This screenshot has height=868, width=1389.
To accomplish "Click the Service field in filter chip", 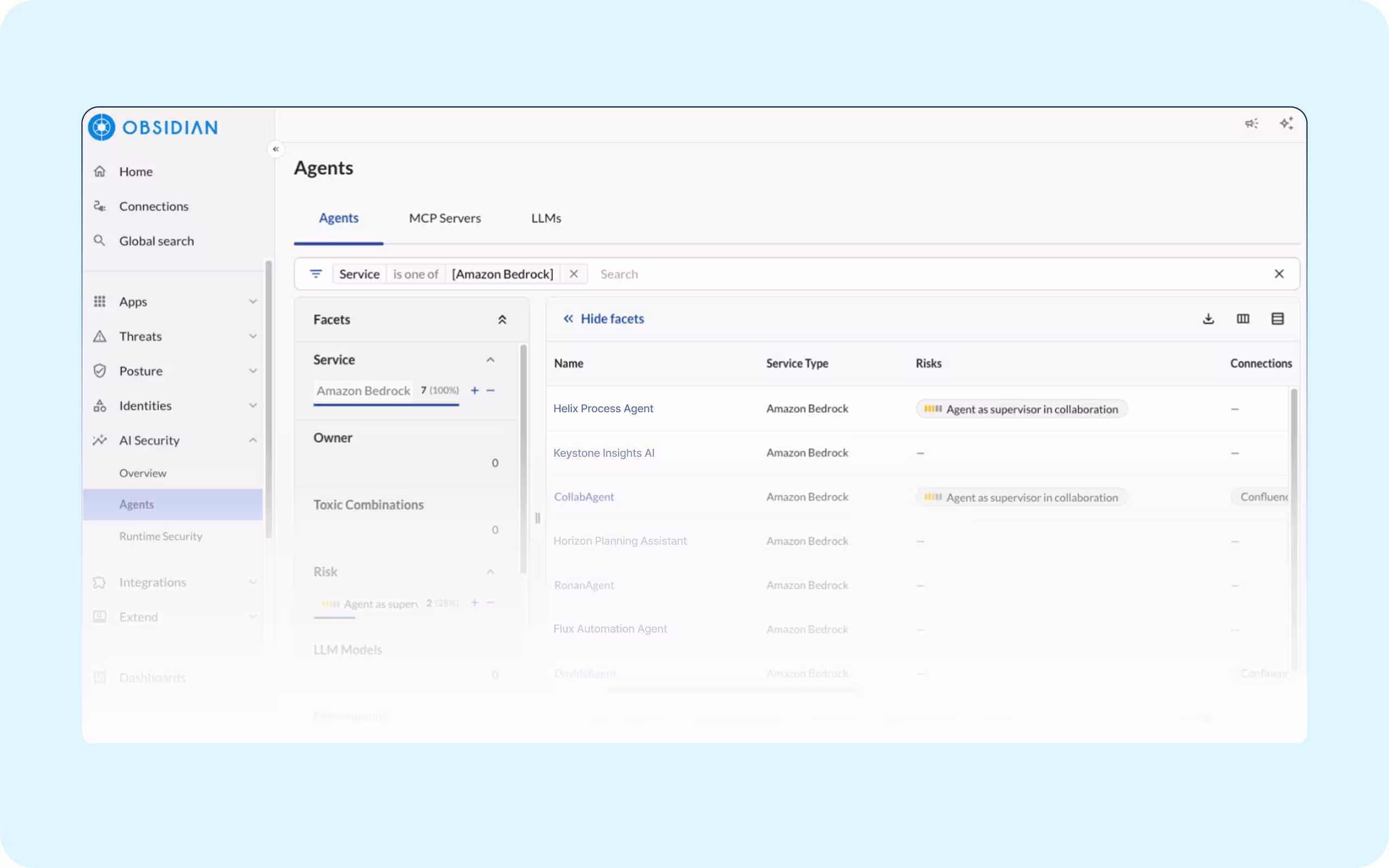I will (359, 274).
